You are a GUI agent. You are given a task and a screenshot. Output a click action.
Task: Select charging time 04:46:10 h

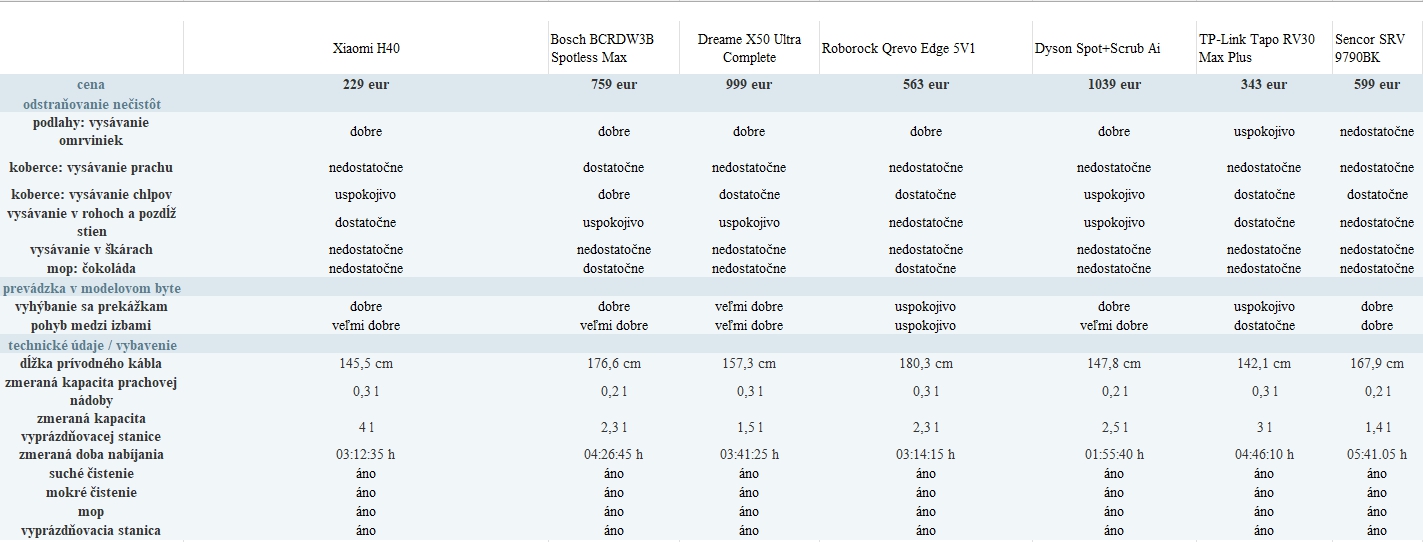click(x=1264, y=454)
